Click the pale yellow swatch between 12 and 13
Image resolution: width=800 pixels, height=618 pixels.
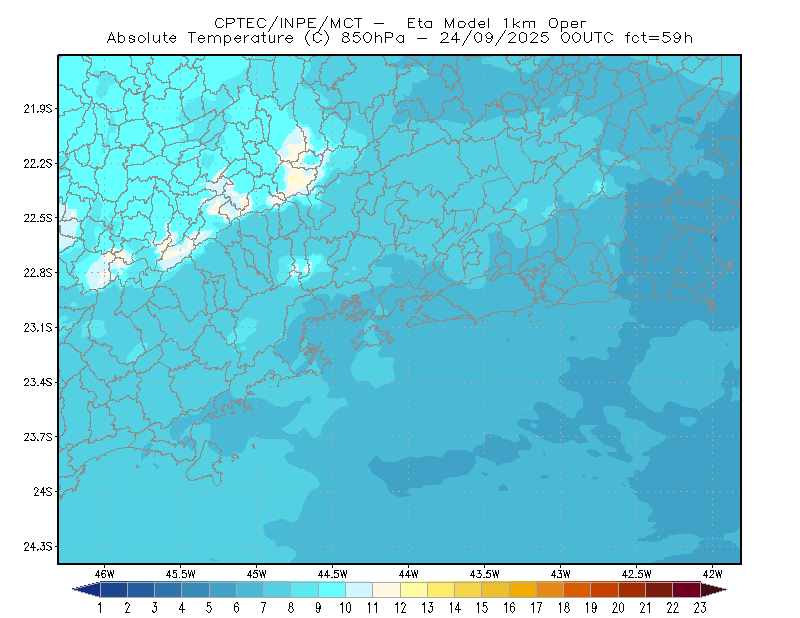[x=413, y=590]
